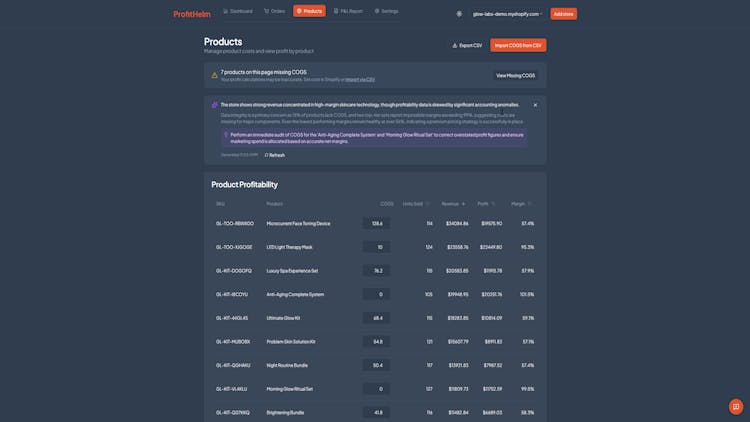Click COGS input for Anti-Aging Complete System
The image size is (750, 422).
point(376,294)
